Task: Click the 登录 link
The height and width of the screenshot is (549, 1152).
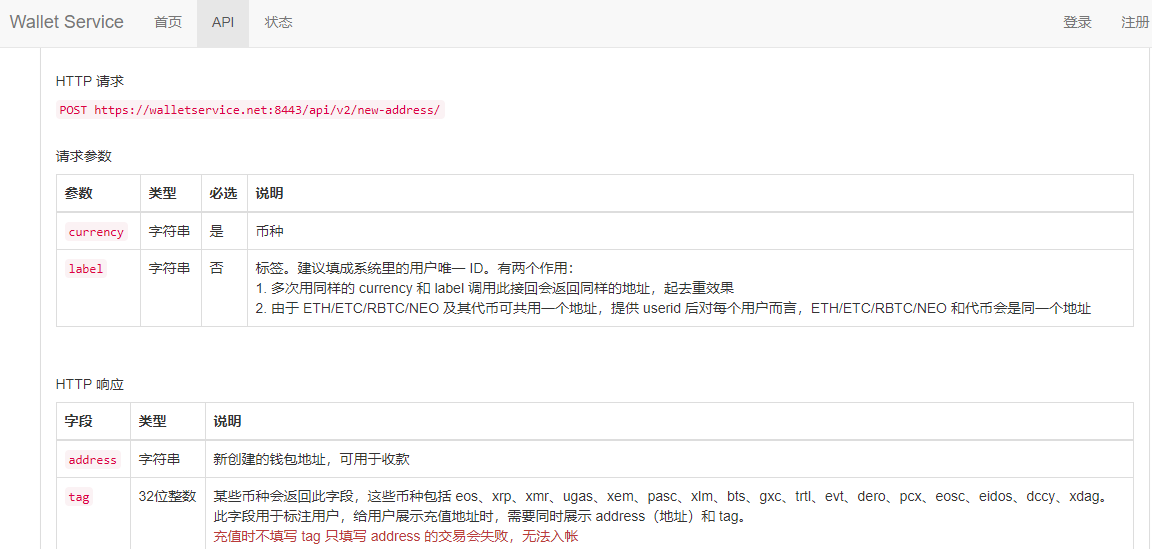Action: point(1077,22)
